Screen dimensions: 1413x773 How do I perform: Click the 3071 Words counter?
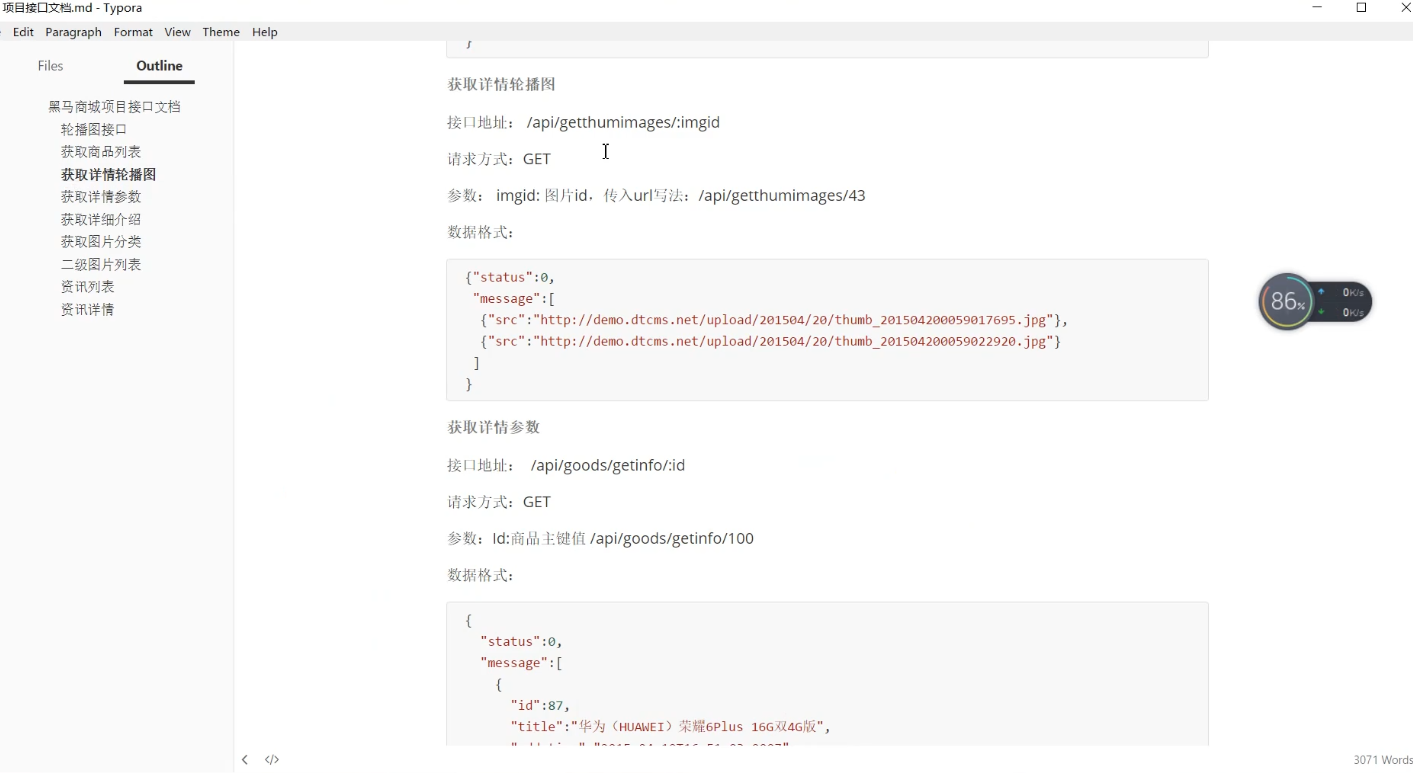click(1382, 760)
